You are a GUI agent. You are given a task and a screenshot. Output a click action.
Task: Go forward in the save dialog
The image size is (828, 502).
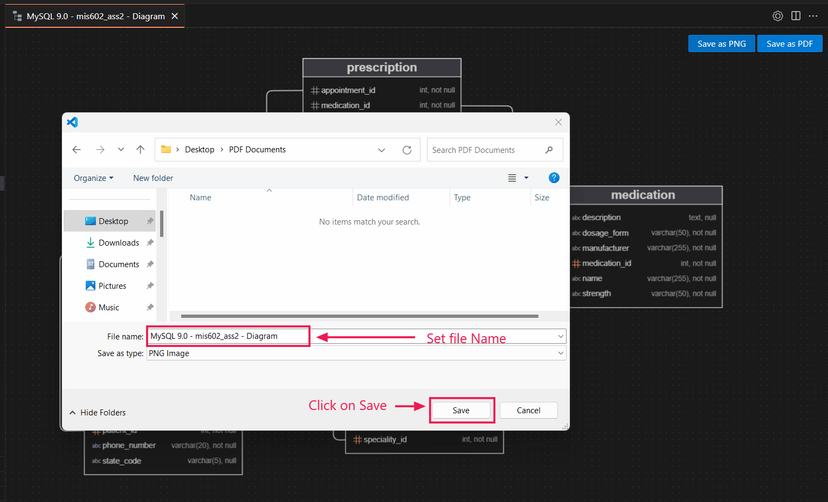pos(100,150)
